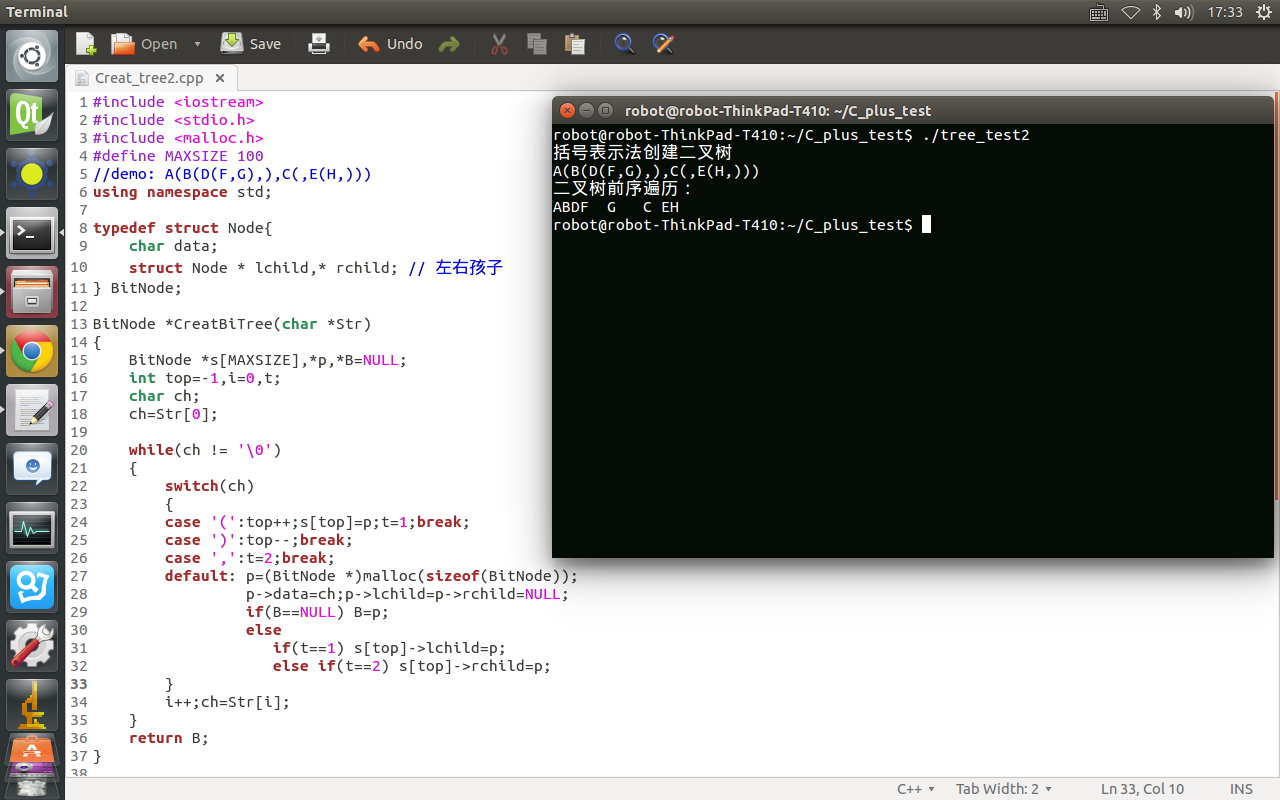Show the calendar from clock 17:33
This screenshot has height=800, width=1280.
tap(1225, 12)
